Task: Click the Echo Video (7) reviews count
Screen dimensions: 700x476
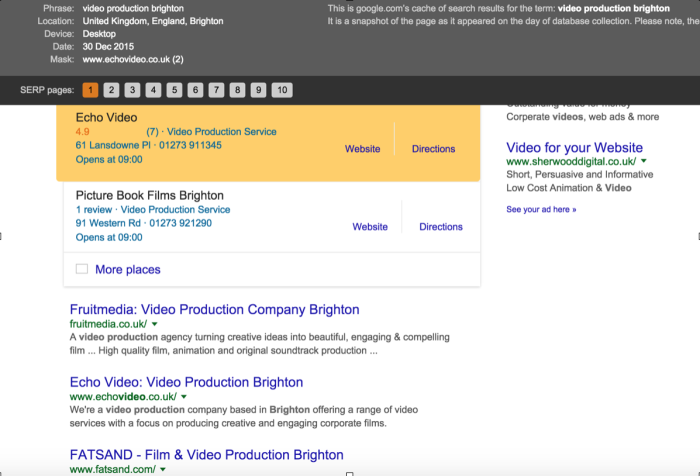Action: [152, 132]
